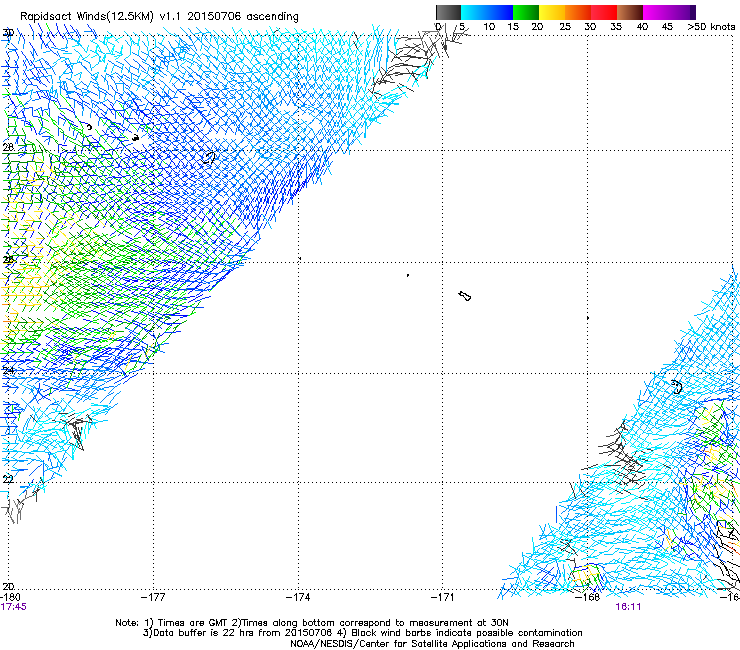Click the brown 35-40 knots color swatch
Viewport: 740px width, 650px height.
click(630, 12)
